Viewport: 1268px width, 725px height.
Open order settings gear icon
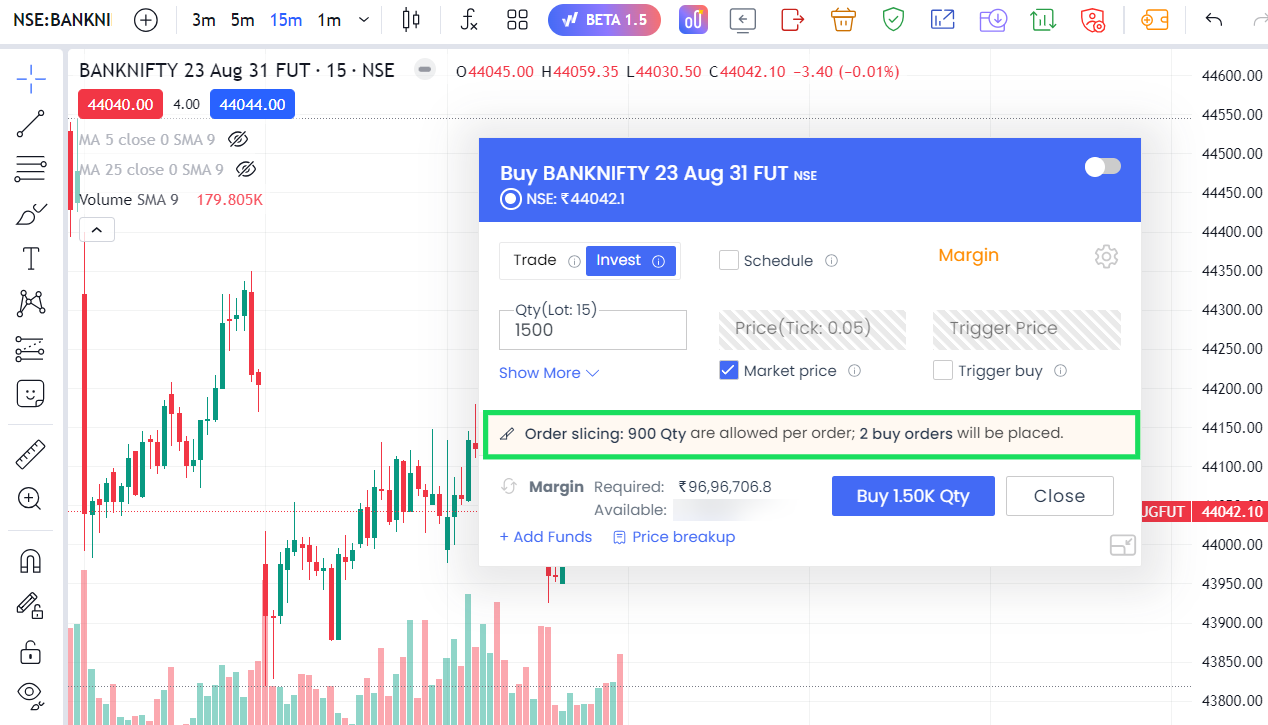1106,257
